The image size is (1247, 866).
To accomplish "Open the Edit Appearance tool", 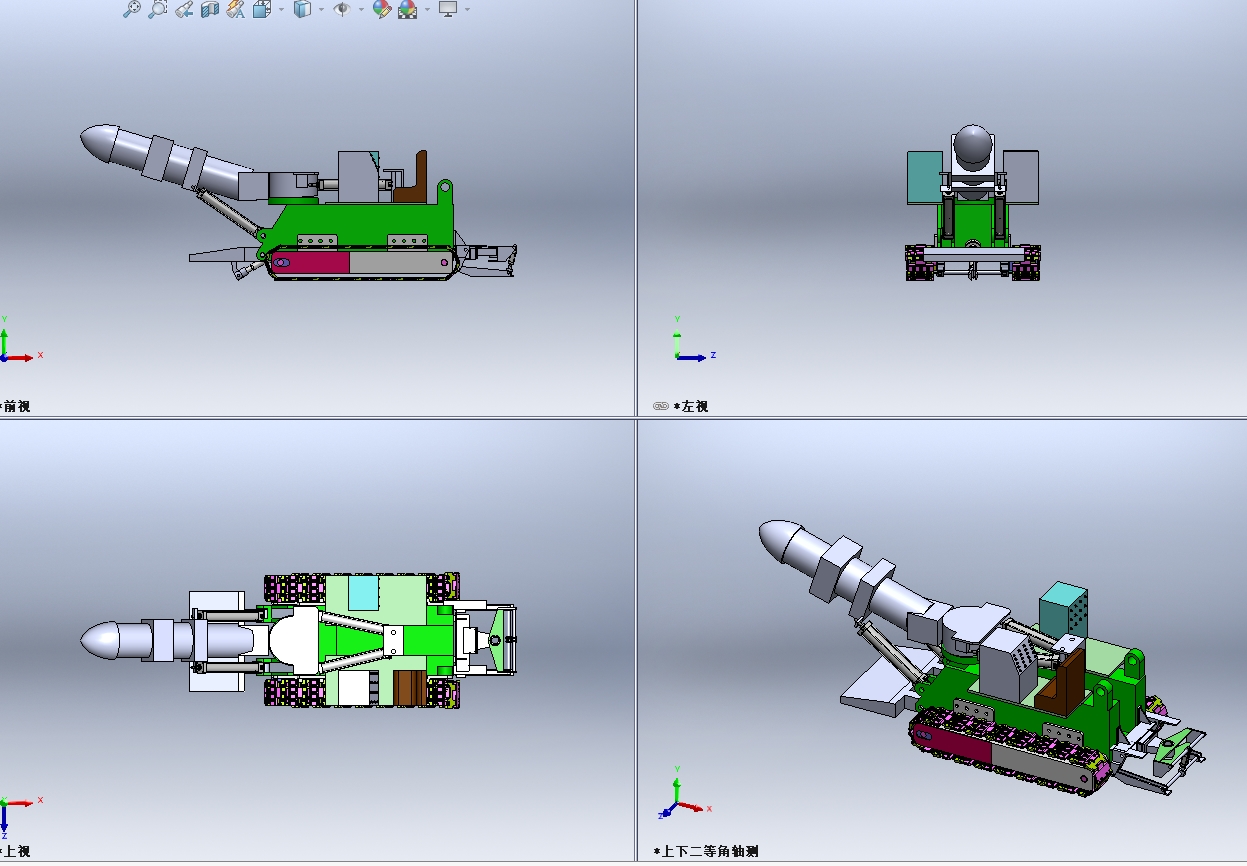I will 381,9.
